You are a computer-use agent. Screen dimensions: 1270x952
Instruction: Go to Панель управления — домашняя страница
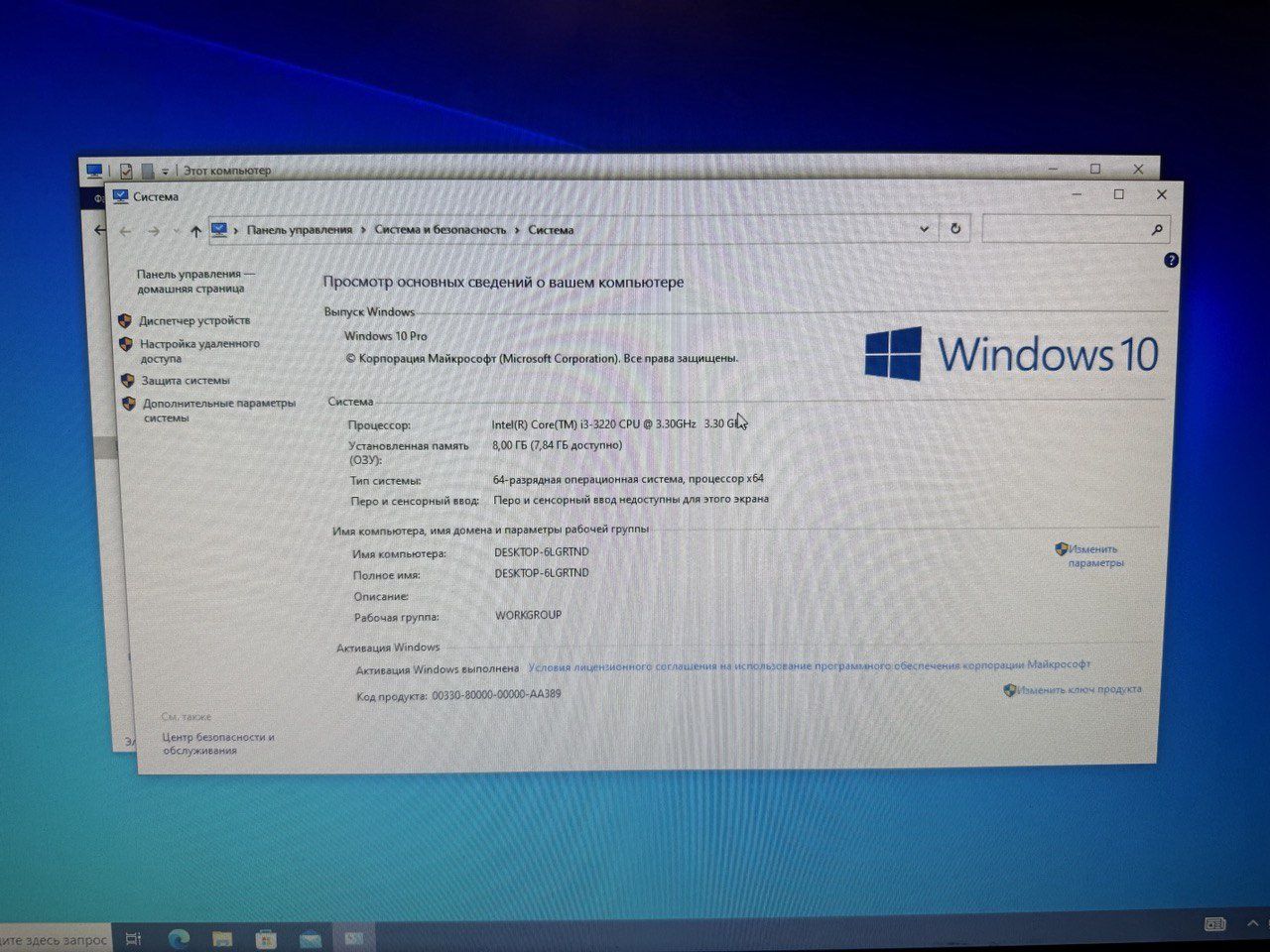pos(195,281)
